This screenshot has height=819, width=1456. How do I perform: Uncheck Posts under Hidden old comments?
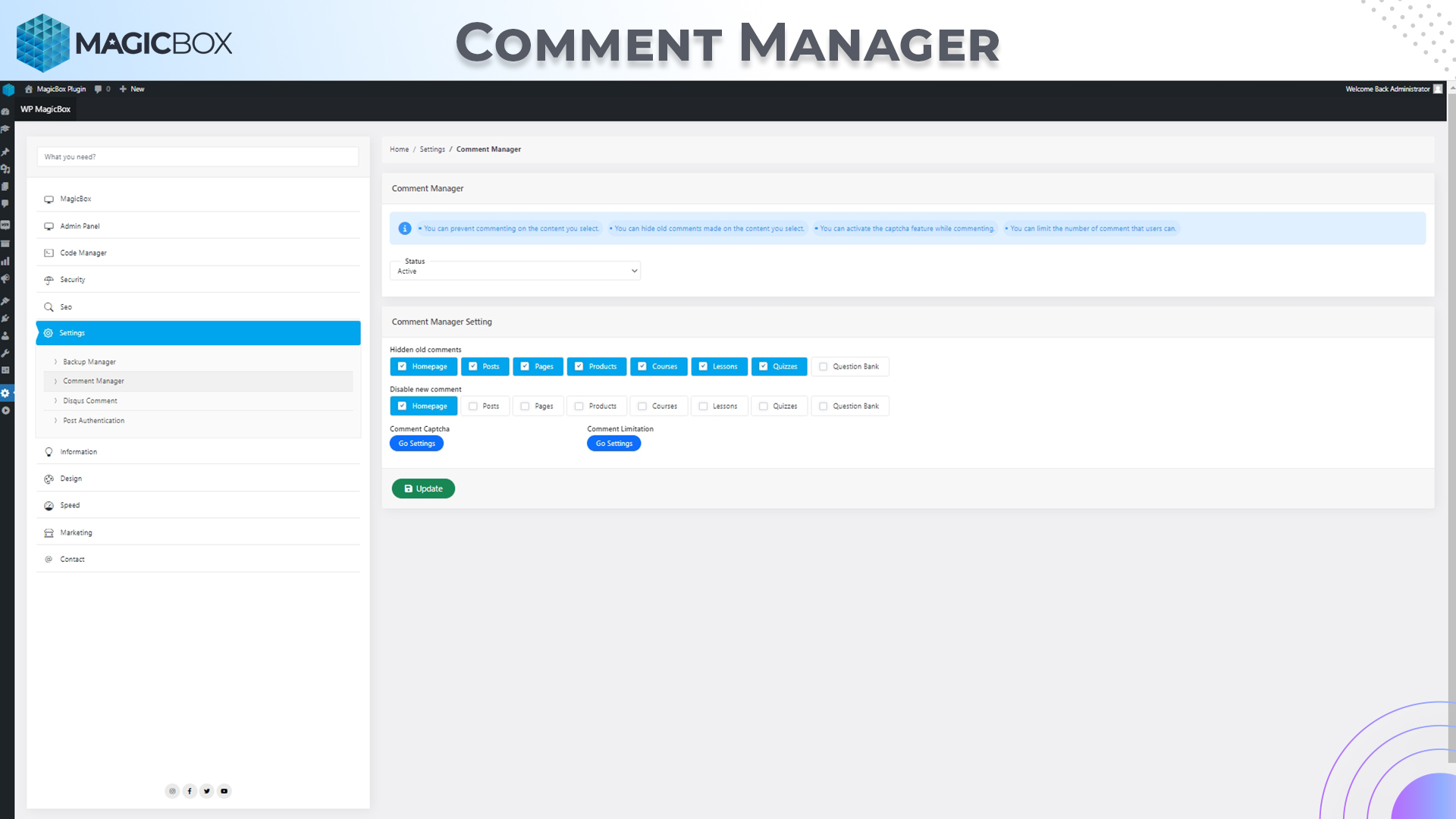[x=473, y=366]
